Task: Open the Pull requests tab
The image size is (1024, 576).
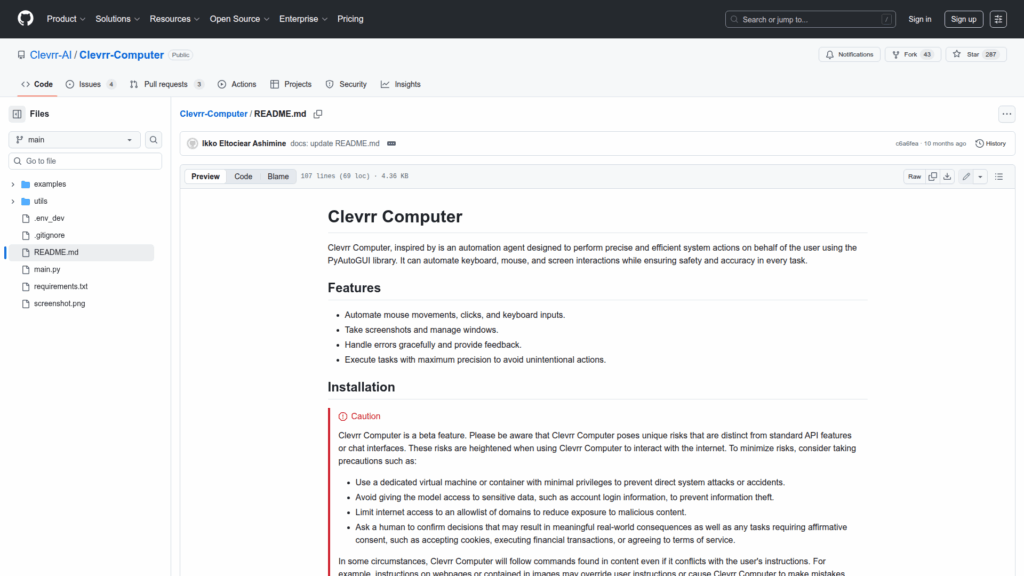Action: pos(167,84)
